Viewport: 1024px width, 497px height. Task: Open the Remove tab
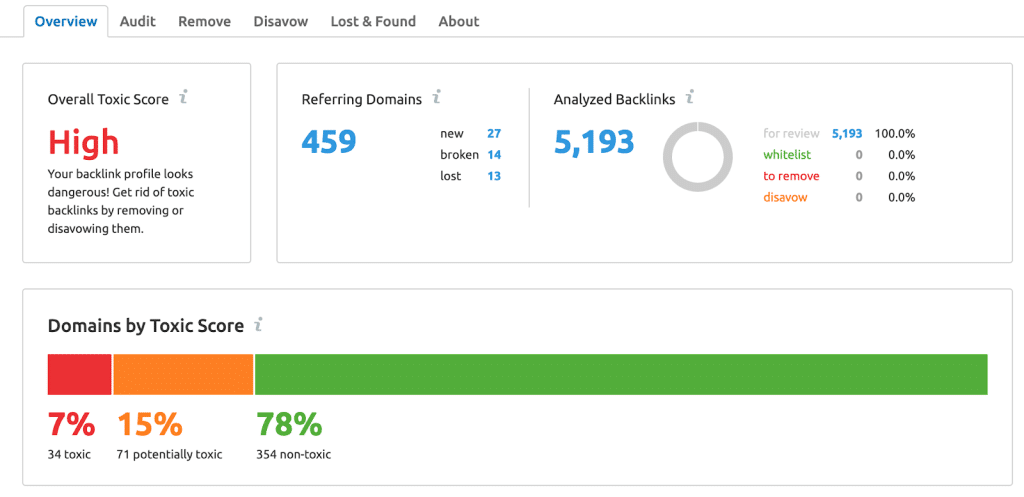point(204,22)
